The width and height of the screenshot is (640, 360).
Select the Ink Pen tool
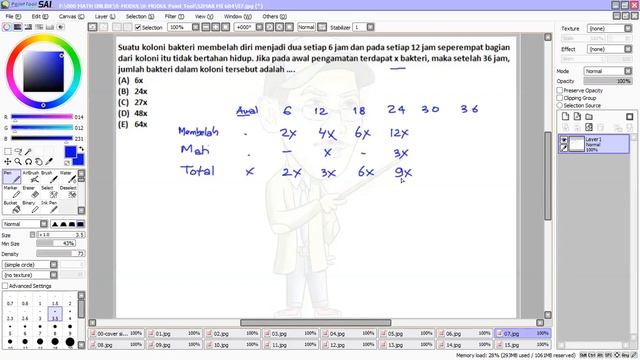49,207
